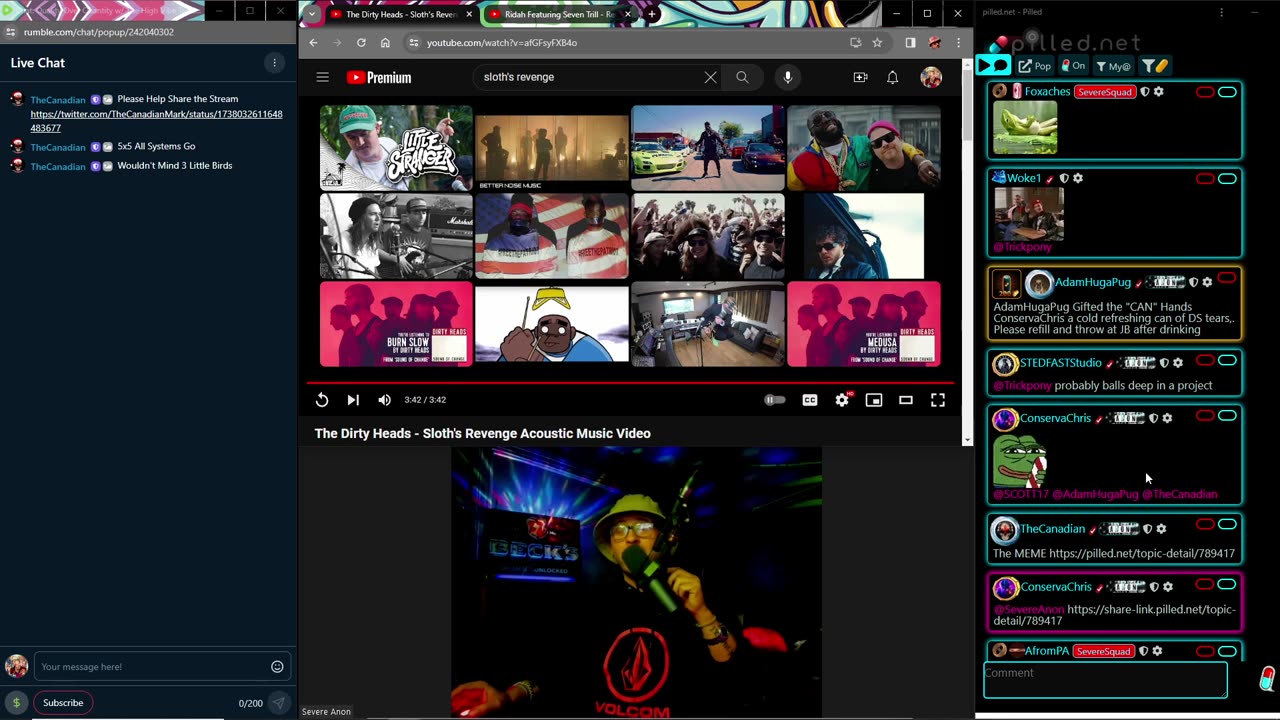The image size is (1280, 720).
Task: Close the Ridah Featuring Seven Trill tab
Action: click(628, 14)
